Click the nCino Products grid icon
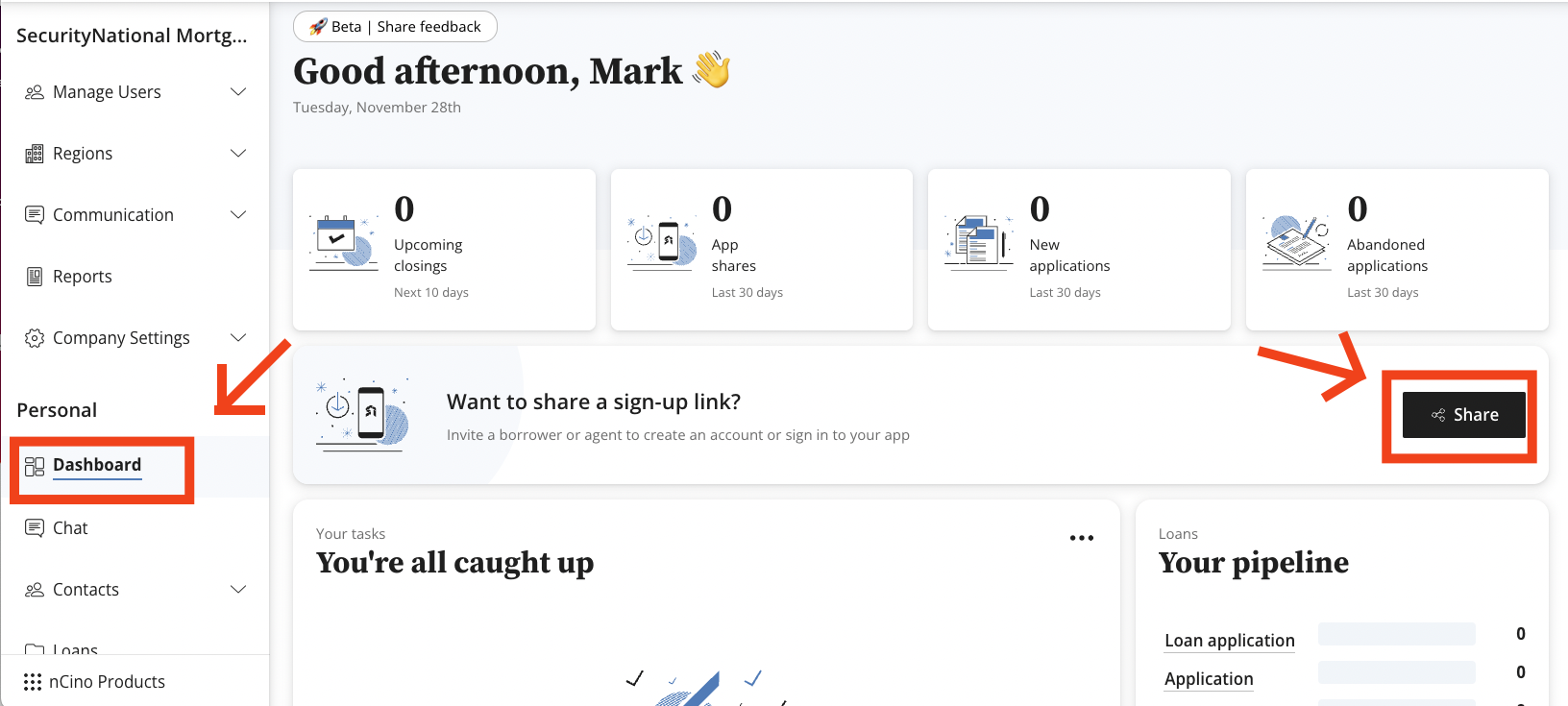 pos(33,682)
